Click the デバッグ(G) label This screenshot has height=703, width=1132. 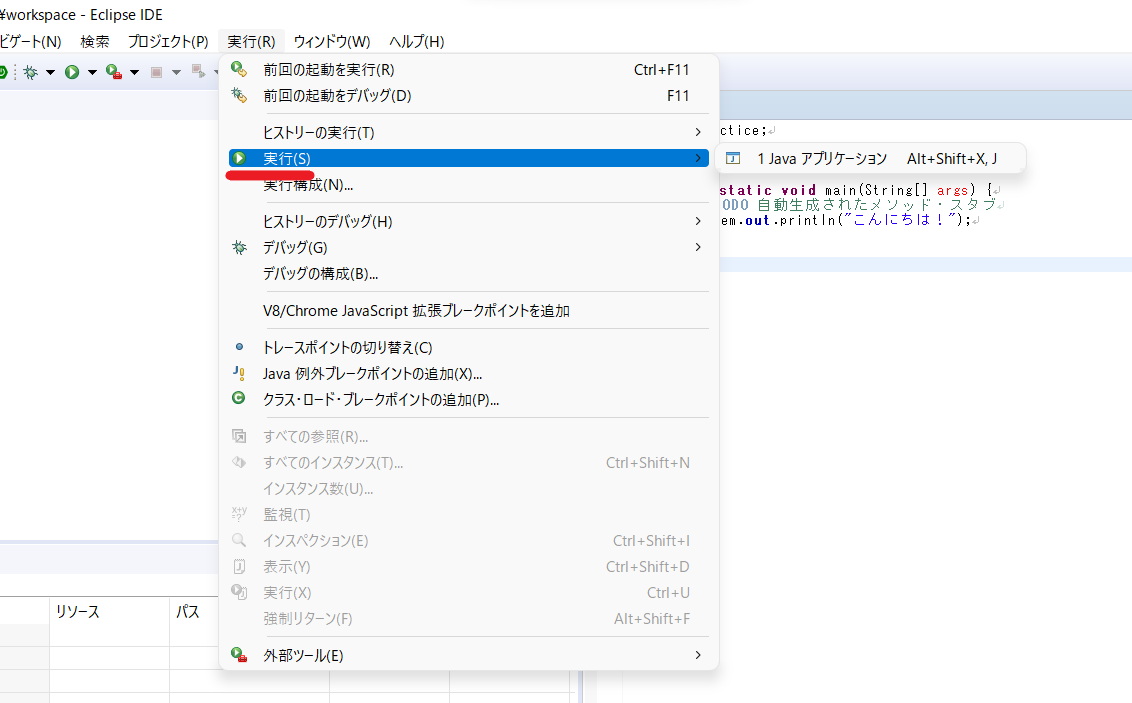295,248
